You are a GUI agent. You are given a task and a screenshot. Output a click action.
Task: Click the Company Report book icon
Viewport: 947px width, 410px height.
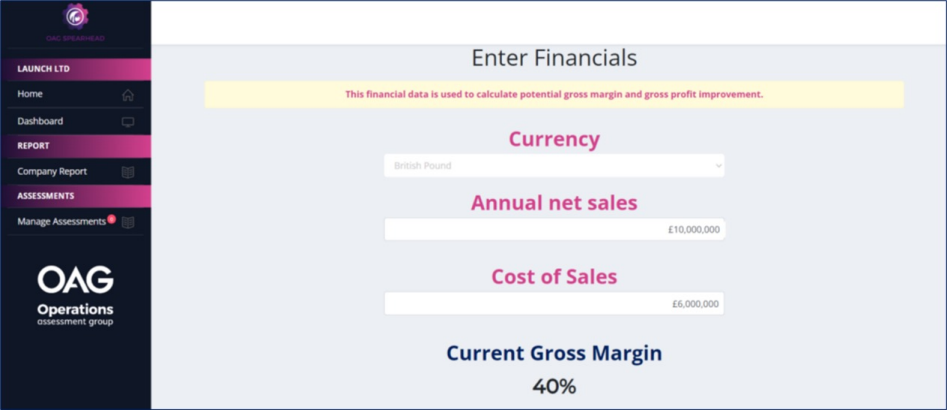pyautogui.click(x=128, y=172)
